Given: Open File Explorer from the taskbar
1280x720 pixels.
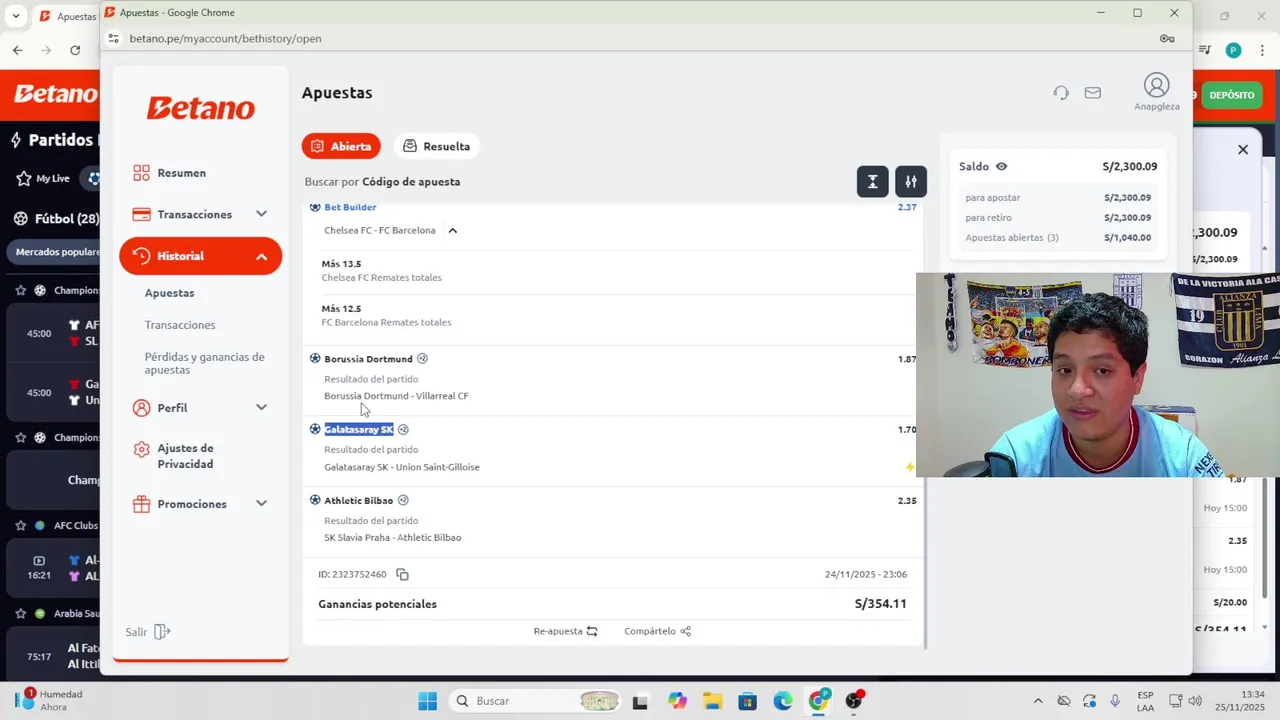Looking at the screenshot, I should tap(712, 701).
